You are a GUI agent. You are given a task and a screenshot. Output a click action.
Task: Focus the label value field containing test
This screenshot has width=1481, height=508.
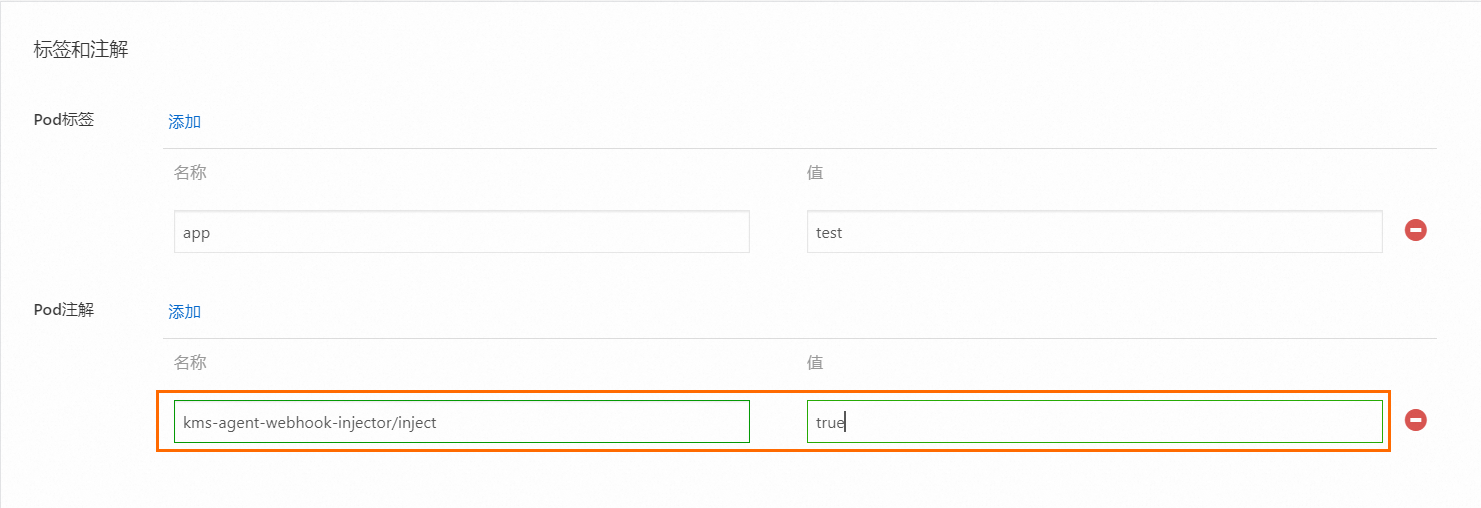(x=1094, y=232)
